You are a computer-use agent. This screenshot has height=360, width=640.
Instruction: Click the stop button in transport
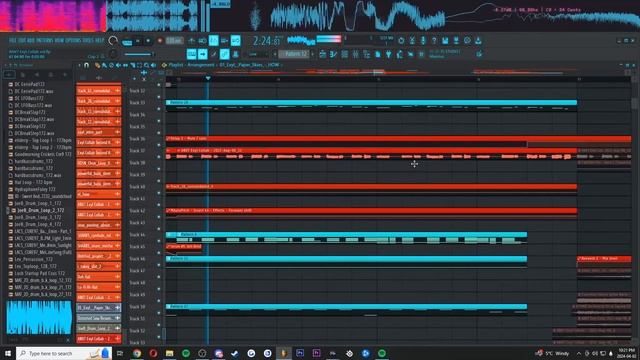click(x=148, y=41)
